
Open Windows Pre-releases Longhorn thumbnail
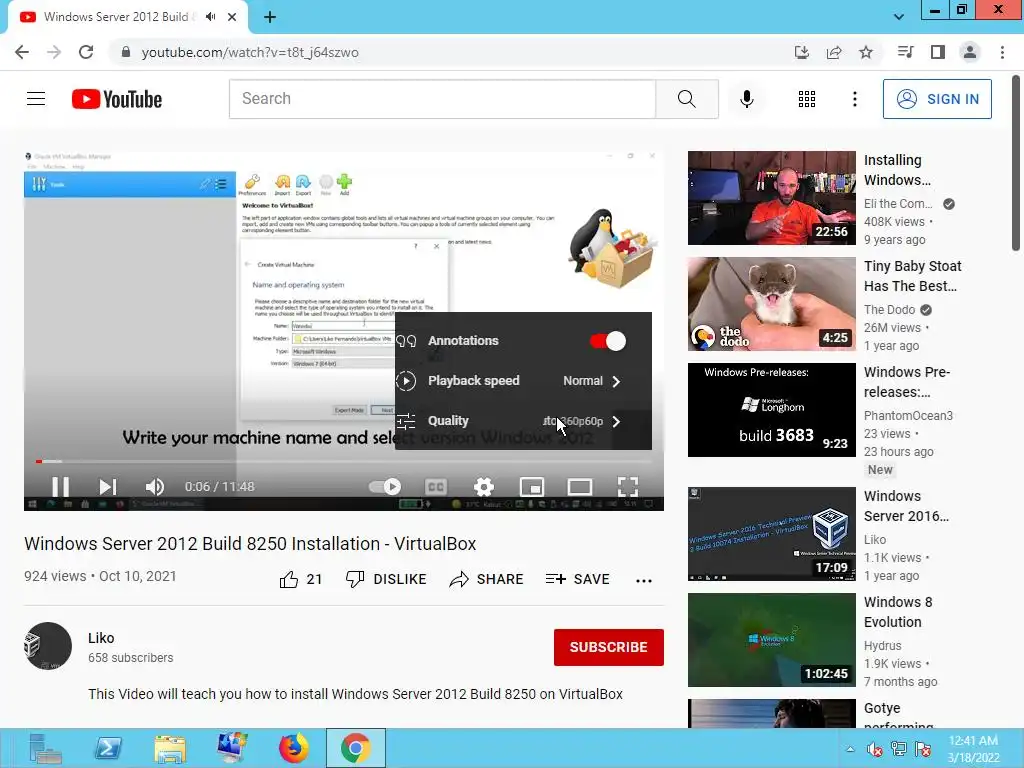pyautogui.click(x=771, y=409)
